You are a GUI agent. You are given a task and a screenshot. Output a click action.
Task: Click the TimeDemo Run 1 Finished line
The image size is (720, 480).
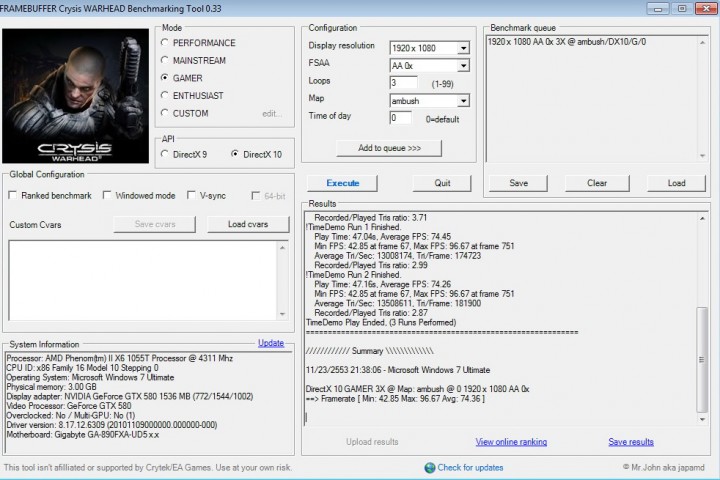click(x=353, y=227)
